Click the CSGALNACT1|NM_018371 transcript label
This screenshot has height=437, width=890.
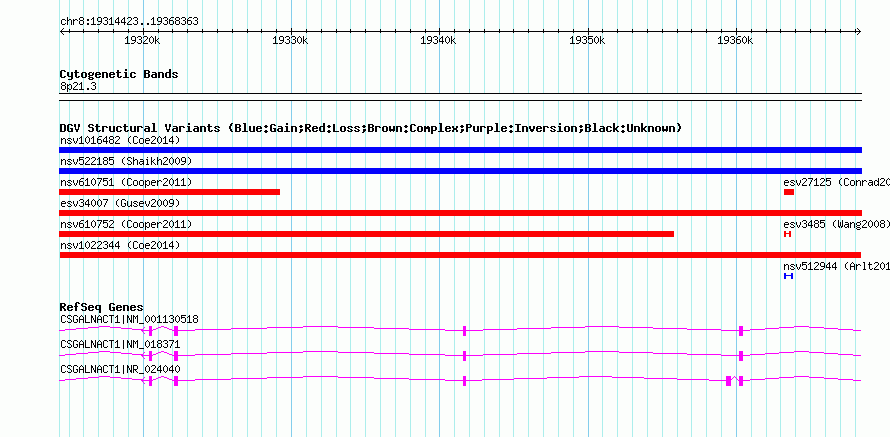click(x=120, y=344)
